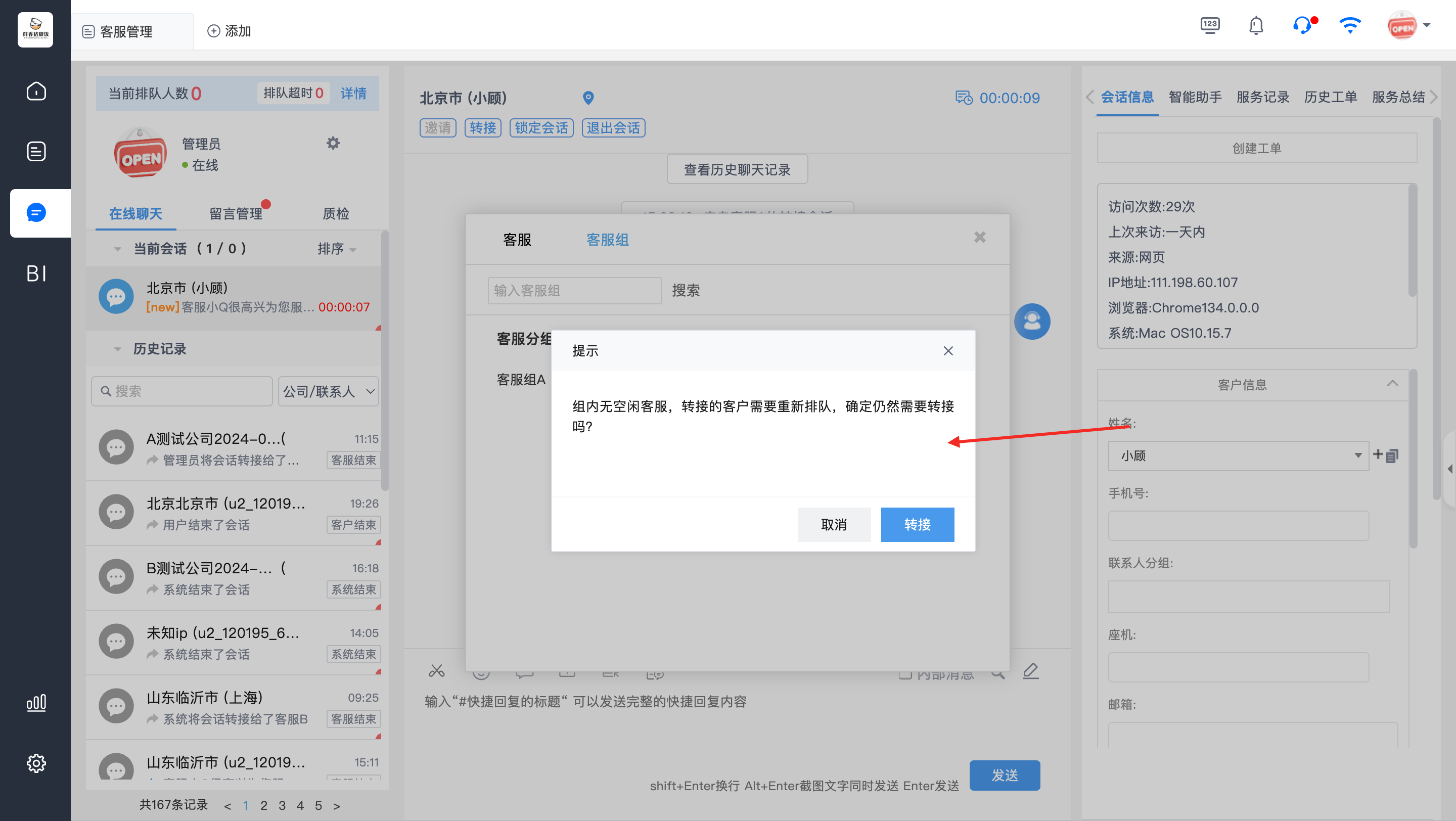Select the 客服 tab in transfer dialog
This screenshot has height=821, width=1456.
coord(517,240)
